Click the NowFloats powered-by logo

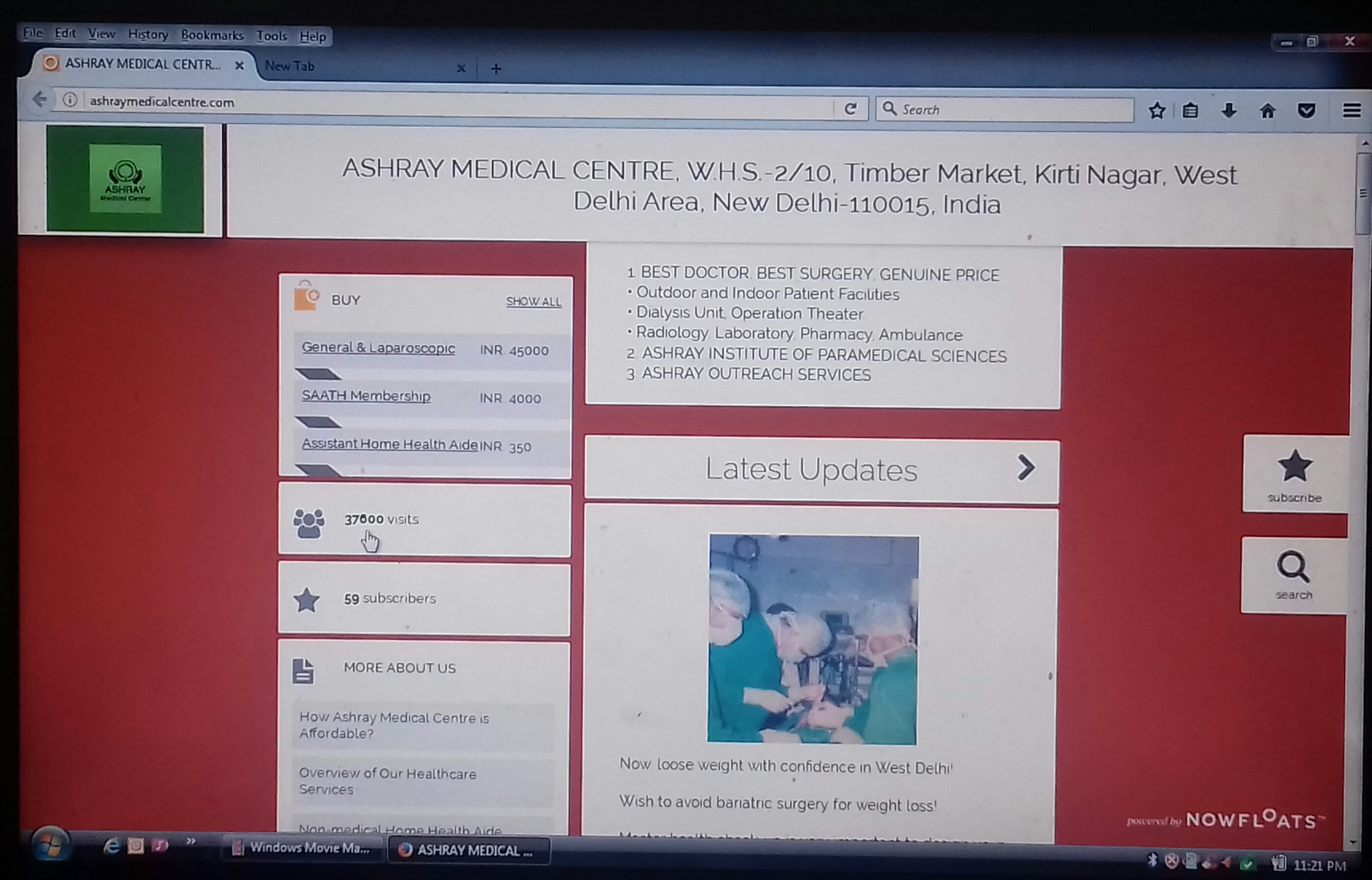click(1226, 820)
